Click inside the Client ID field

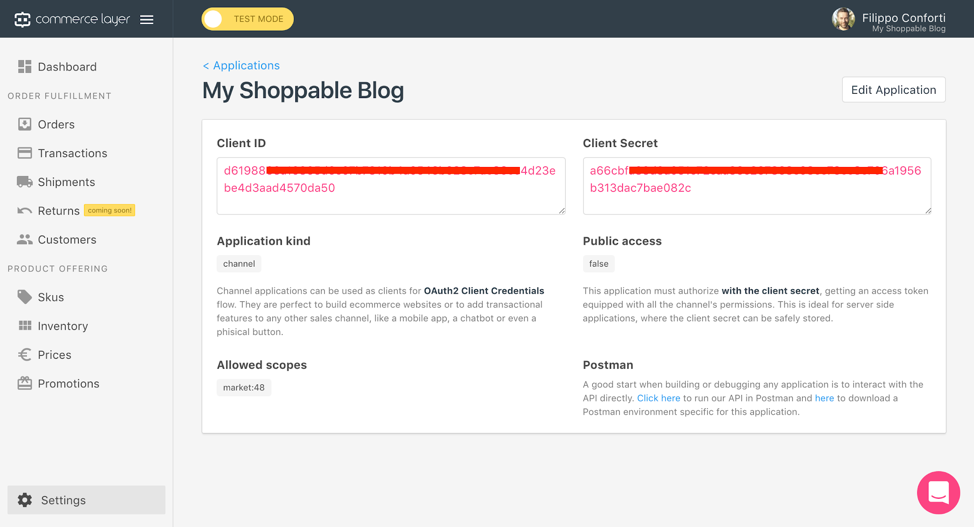(x=391, y=186)
